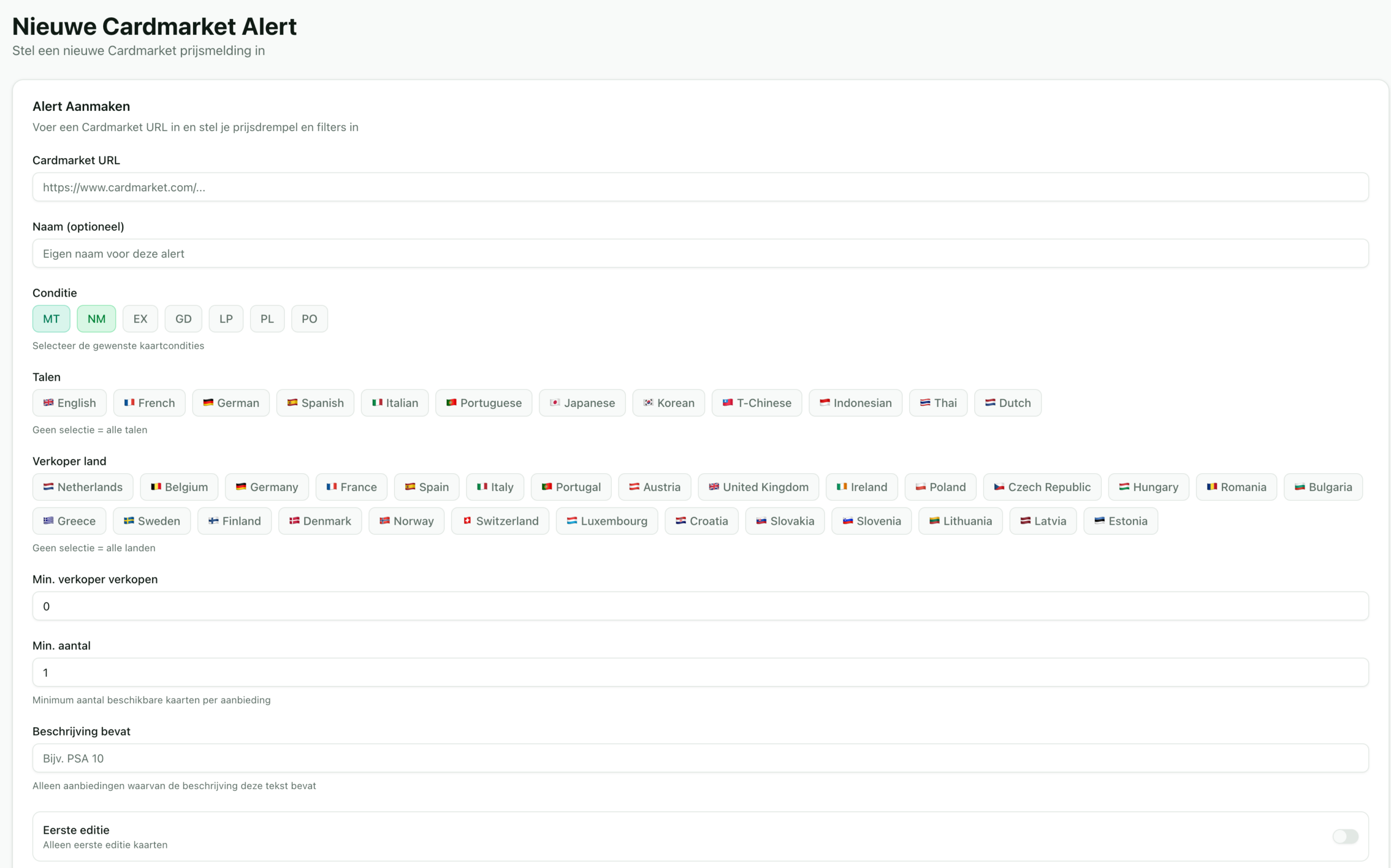Click the Cardmarket URL input field
This screenshot has width=1391, height=868.
click(700, 187)
